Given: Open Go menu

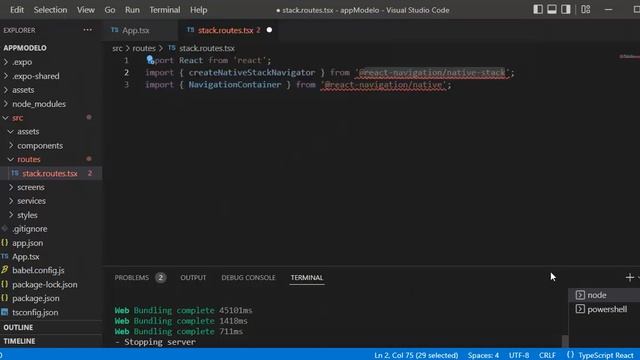Looking at the screenshot, I should 110,10.
